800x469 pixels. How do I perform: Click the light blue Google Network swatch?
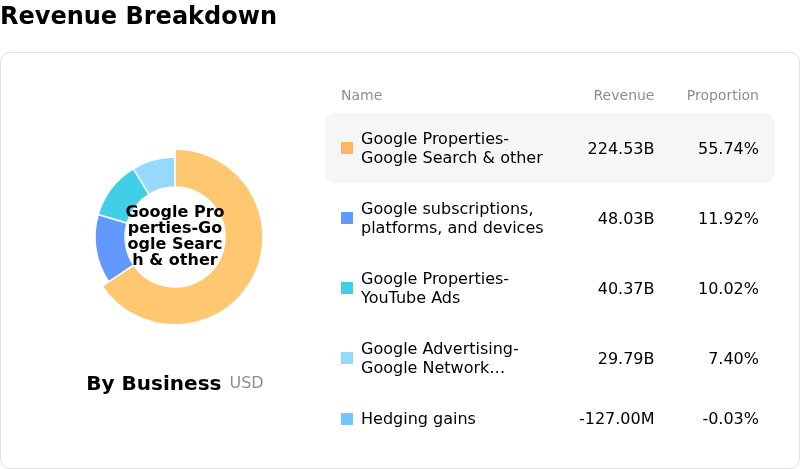pyautogui.click(x=347, y=358)
